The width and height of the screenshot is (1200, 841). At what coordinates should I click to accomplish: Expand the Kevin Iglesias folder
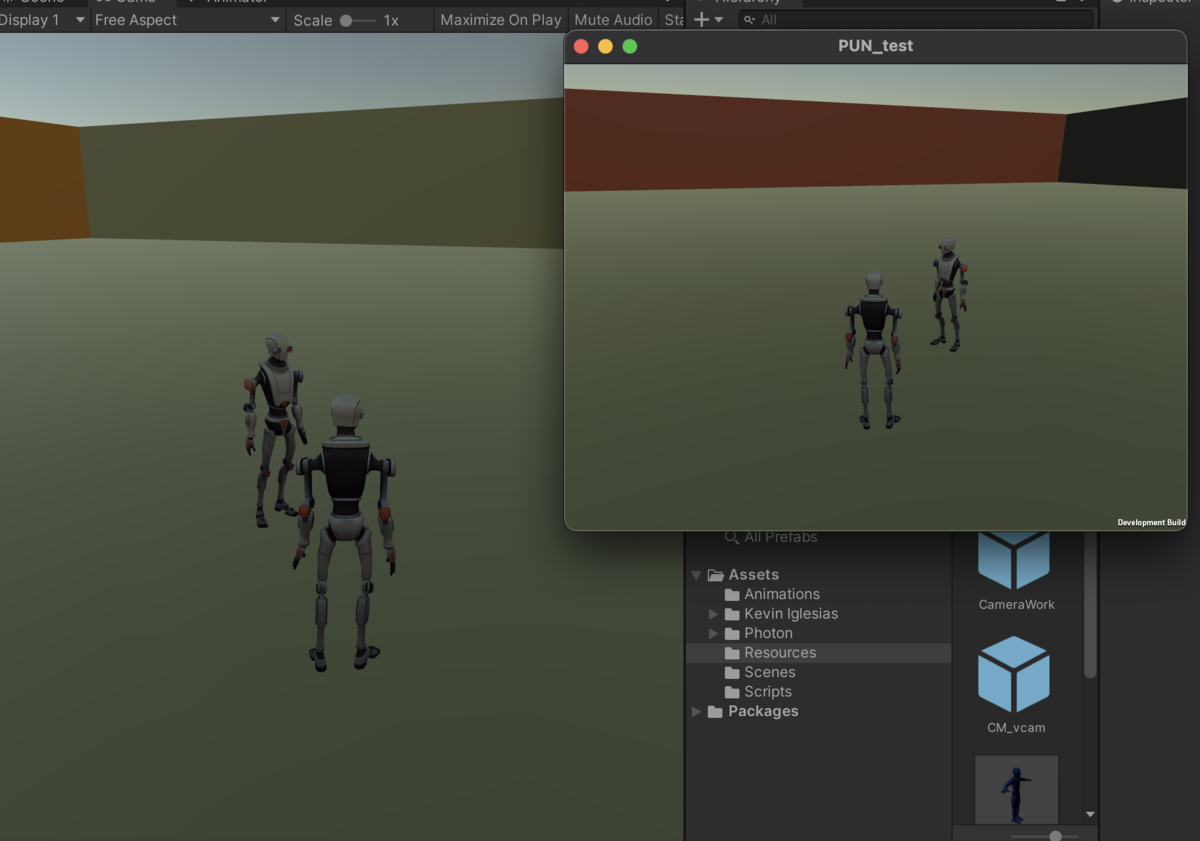(x=713, y=614)
